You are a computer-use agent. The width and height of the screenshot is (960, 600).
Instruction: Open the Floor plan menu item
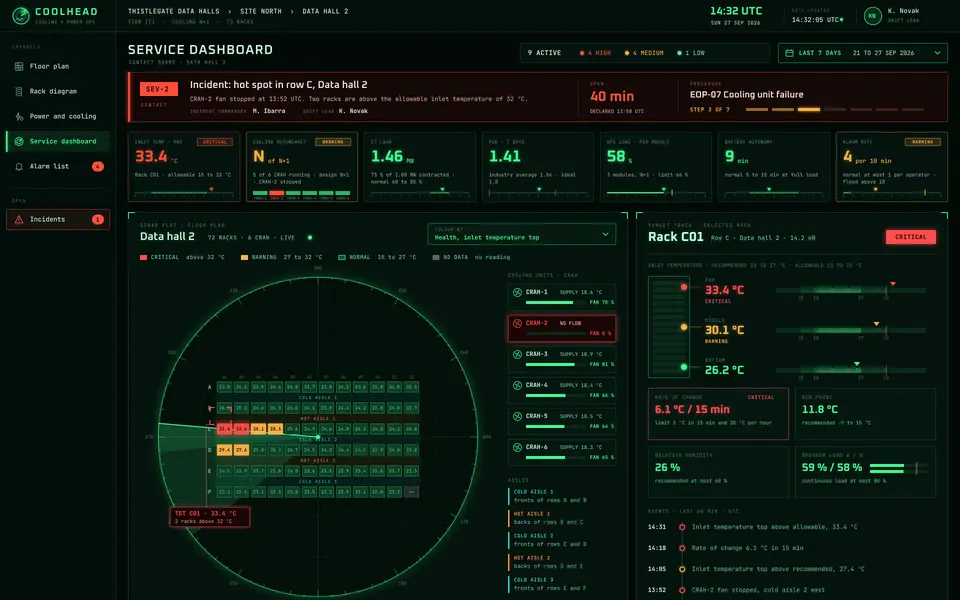tap(58, 66)
